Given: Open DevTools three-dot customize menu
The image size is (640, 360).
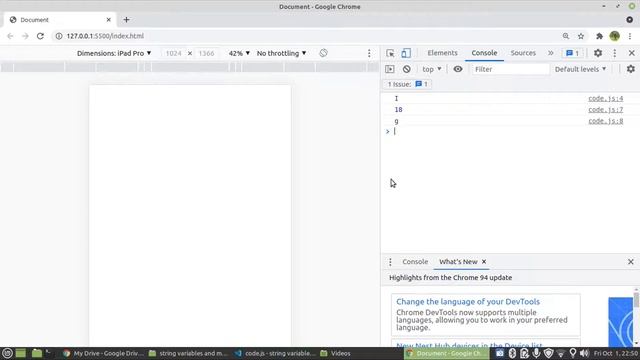Looking at the screenshot, I should pos(615,53).
